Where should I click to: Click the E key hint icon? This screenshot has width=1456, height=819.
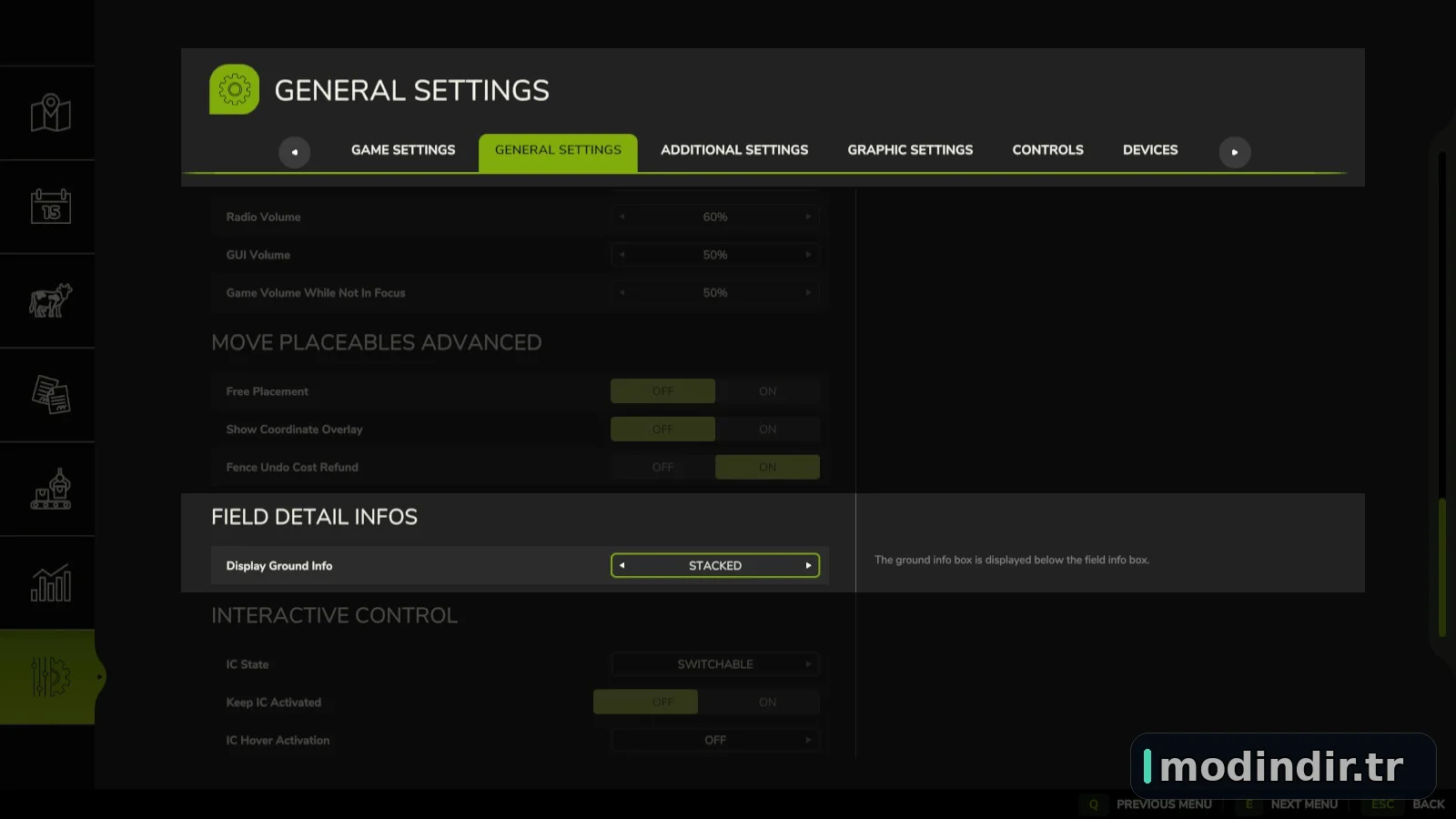click(1249, 804)
